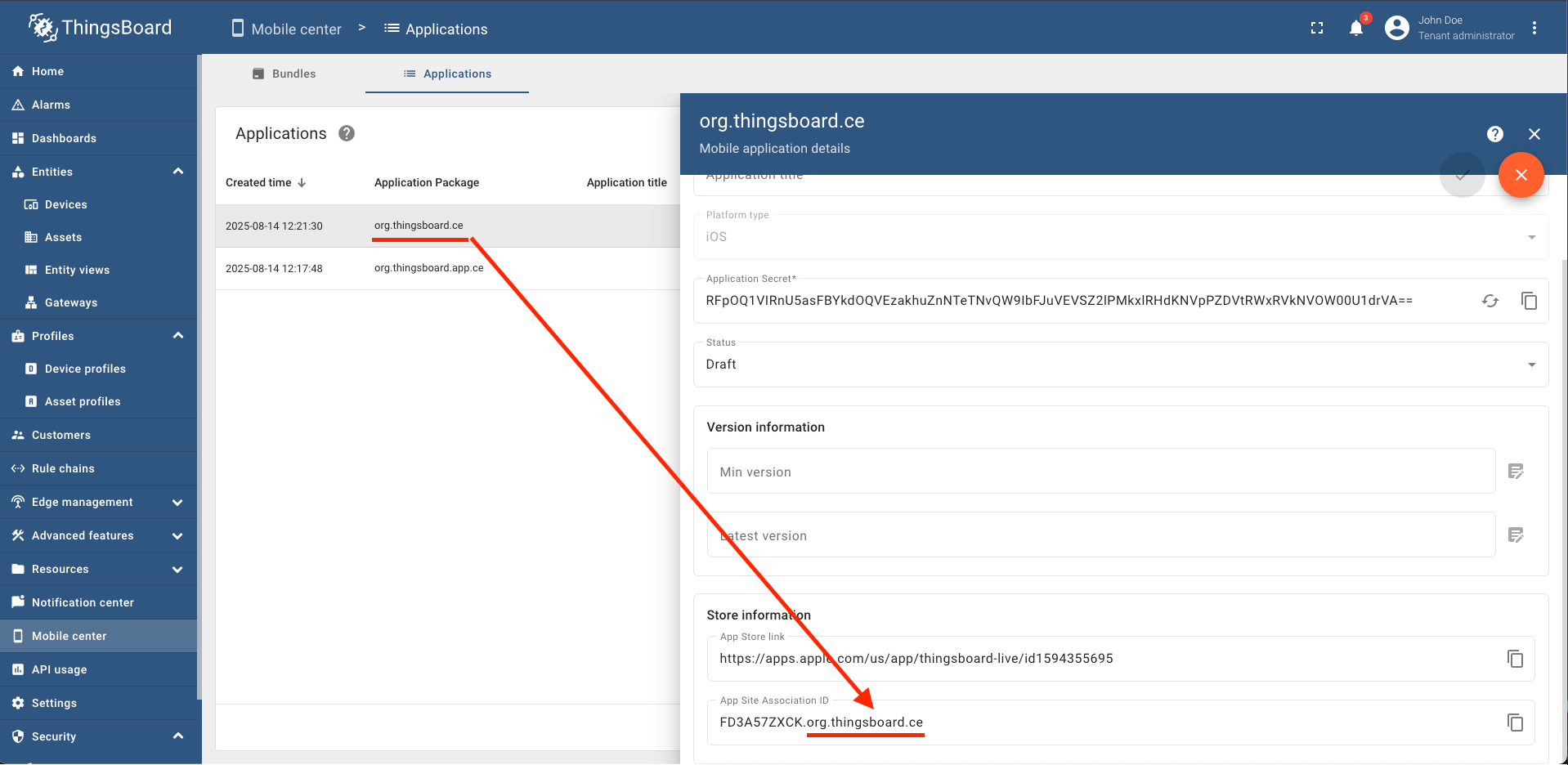The image size is (1568, 765).
Task: Collapse the Entities sidebar section
Action: tap(178, 172)
